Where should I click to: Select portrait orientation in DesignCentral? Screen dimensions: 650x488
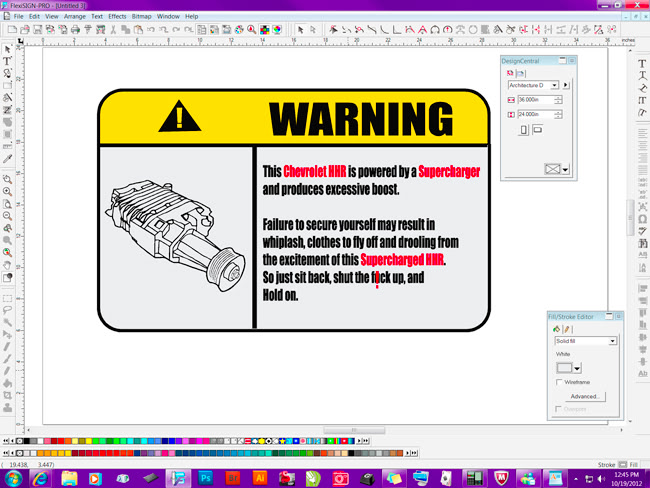(524, 130)
